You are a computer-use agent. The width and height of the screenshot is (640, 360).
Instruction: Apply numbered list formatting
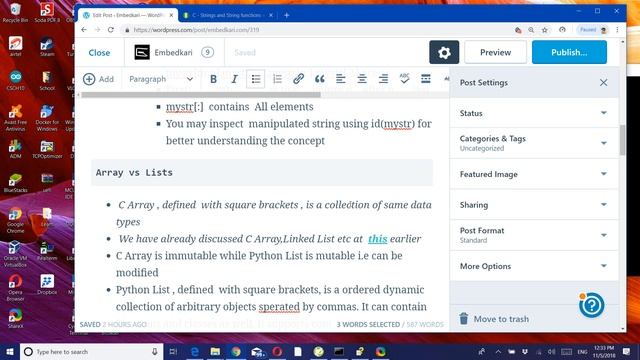coord(277,79)
